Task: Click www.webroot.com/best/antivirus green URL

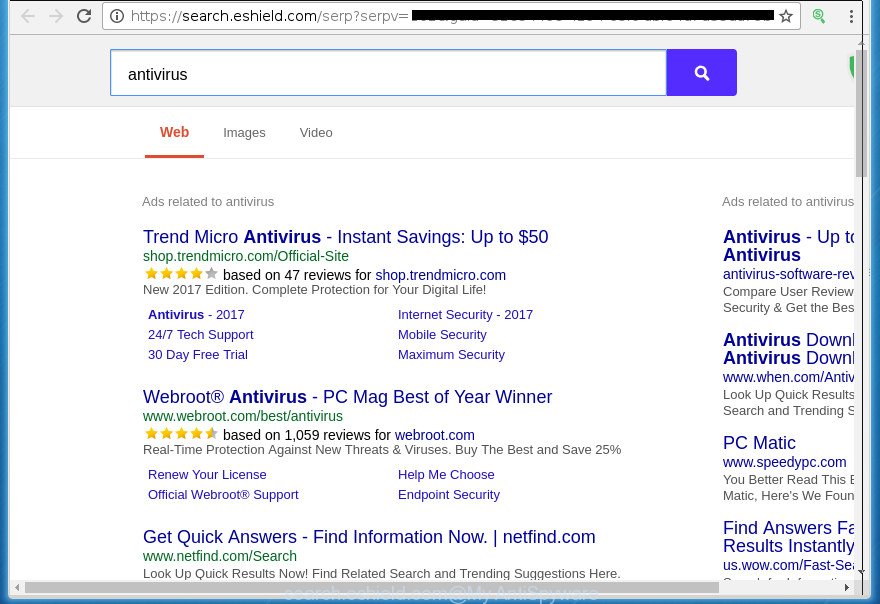Action: tap(242, 417)
